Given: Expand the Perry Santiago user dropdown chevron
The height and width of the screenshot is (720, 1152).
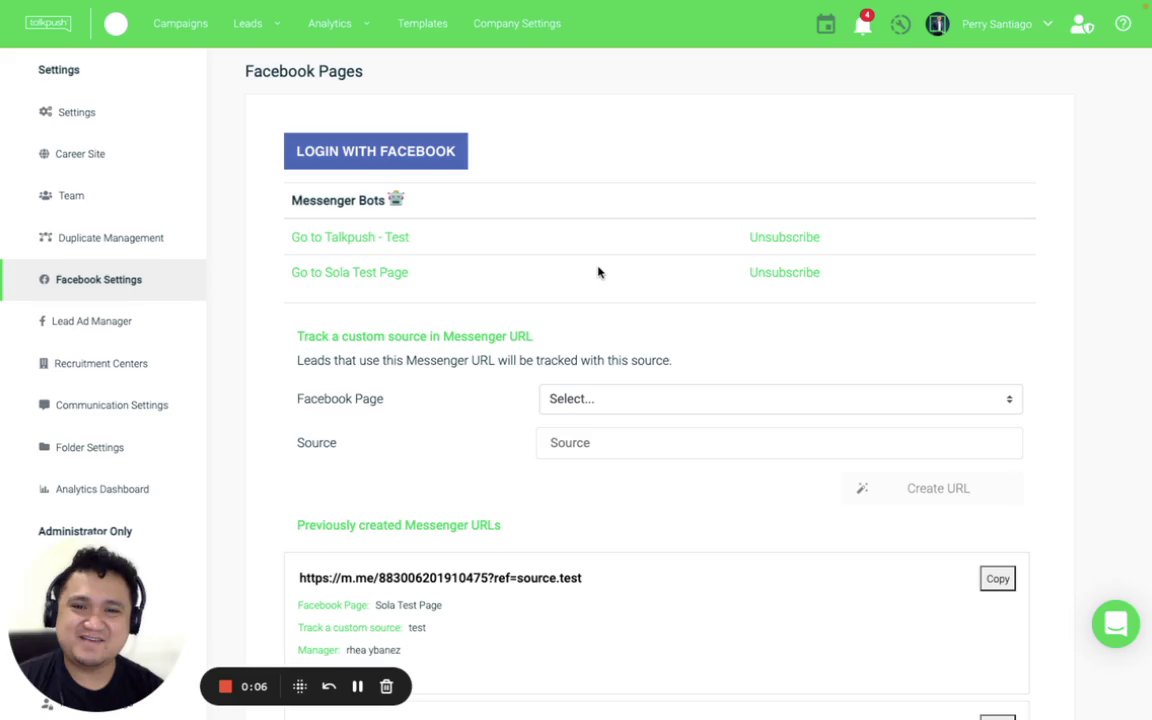Looking at the screenshot, I should (1048, 24).
